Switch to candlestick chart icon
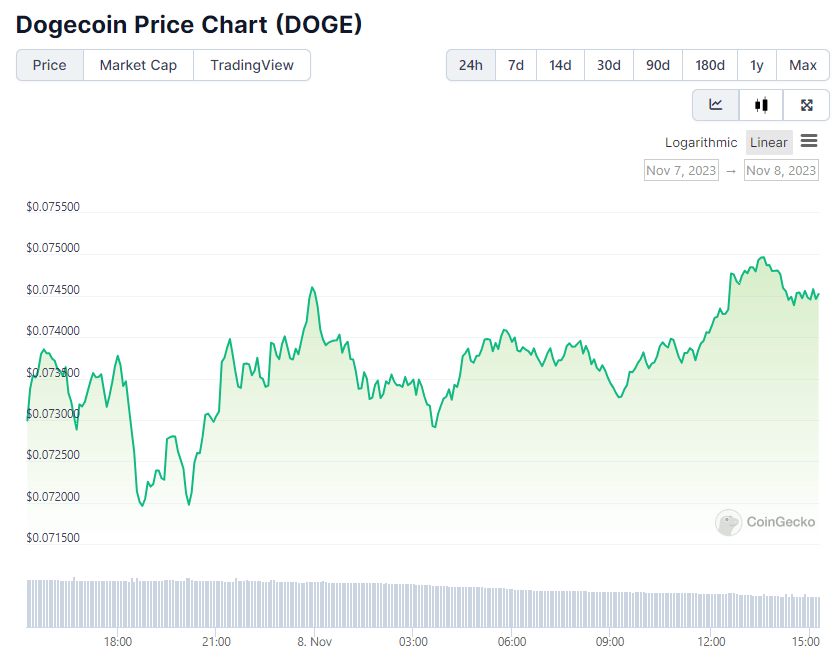The height and width of the screenshot is (659, 836). click(761, 105)
